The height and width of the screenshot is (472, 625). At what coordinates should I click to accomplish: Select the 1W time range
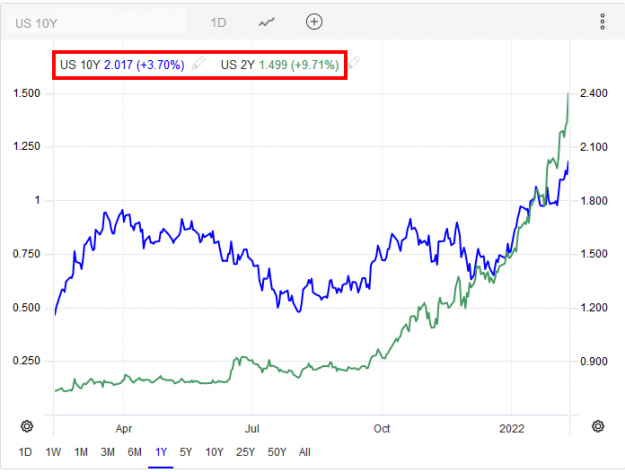pyautogui.click(x=53, y=452)
